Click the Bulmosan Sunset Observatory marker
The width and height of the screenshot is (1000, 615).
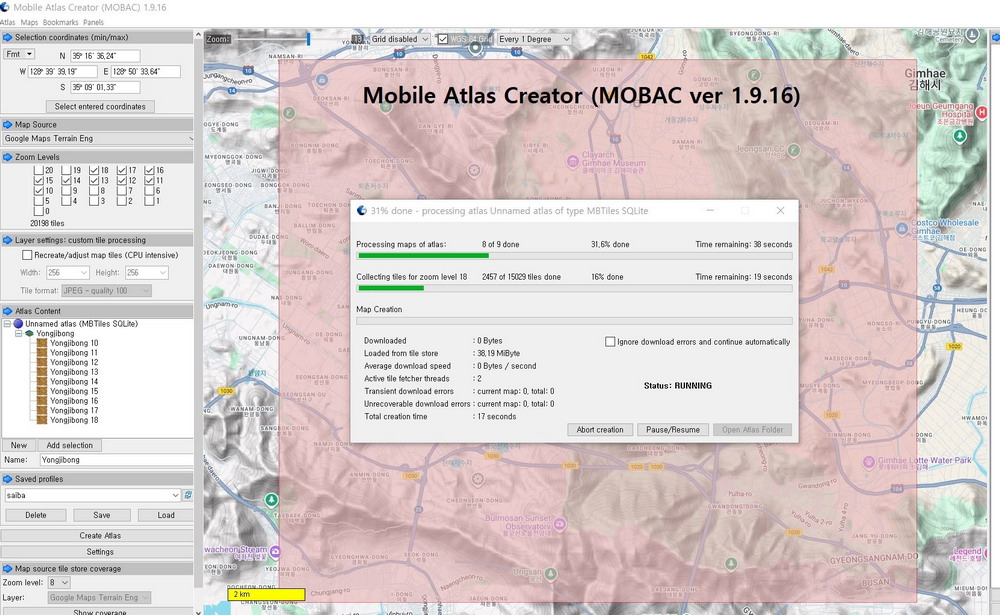[560, 524]
